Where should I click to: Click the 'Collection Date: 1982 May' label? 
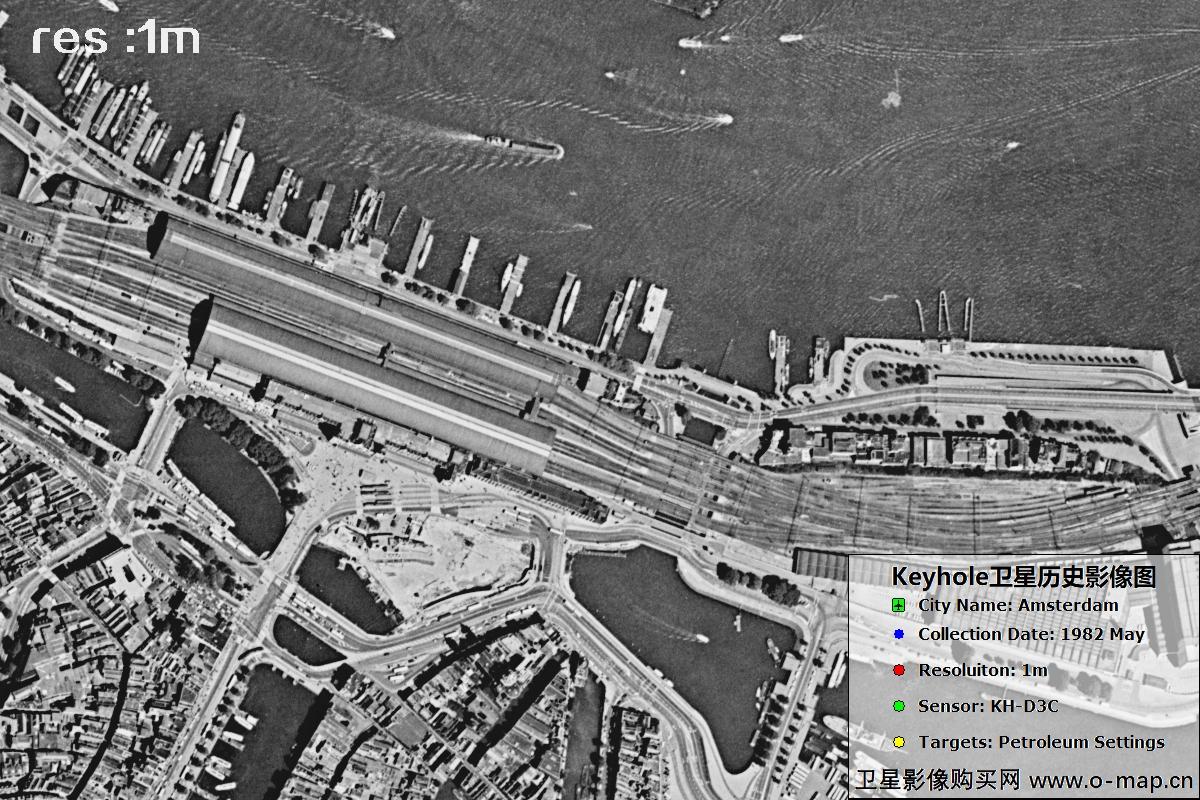(1031, 634)
